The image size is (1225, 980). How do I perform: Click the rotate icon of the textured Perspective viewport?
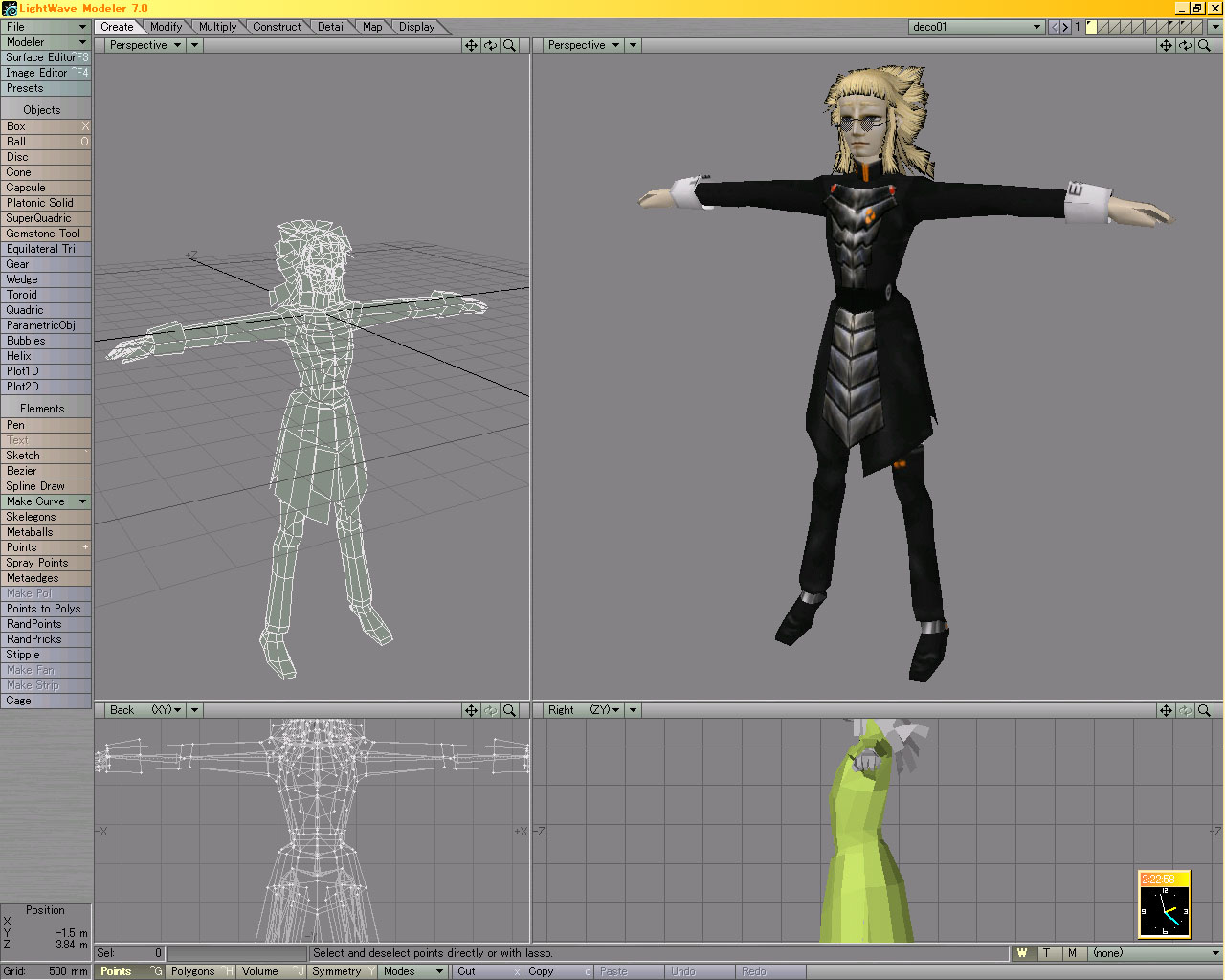(x=1185, y=45)
